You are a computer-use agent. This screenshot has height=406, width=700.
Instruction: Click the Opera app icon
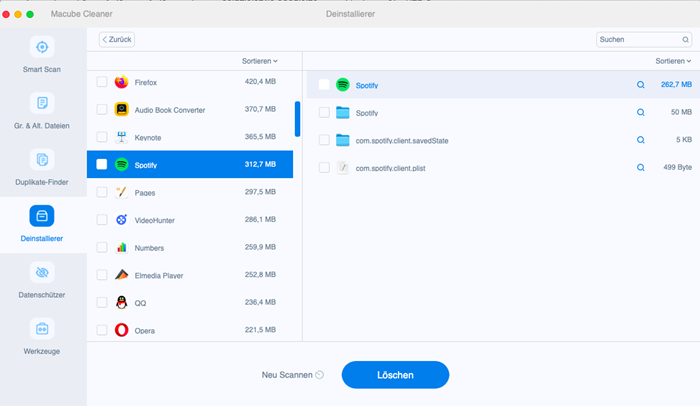[x=121, y=330]
